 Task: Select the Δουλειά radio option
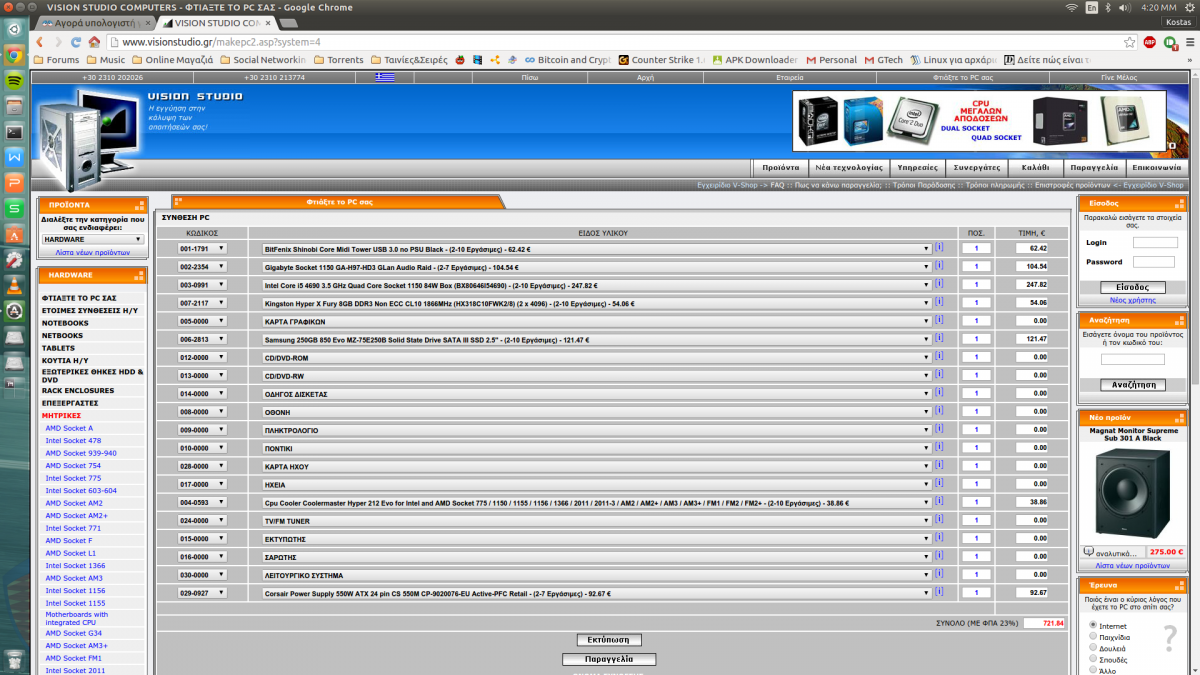[1092, 648]
